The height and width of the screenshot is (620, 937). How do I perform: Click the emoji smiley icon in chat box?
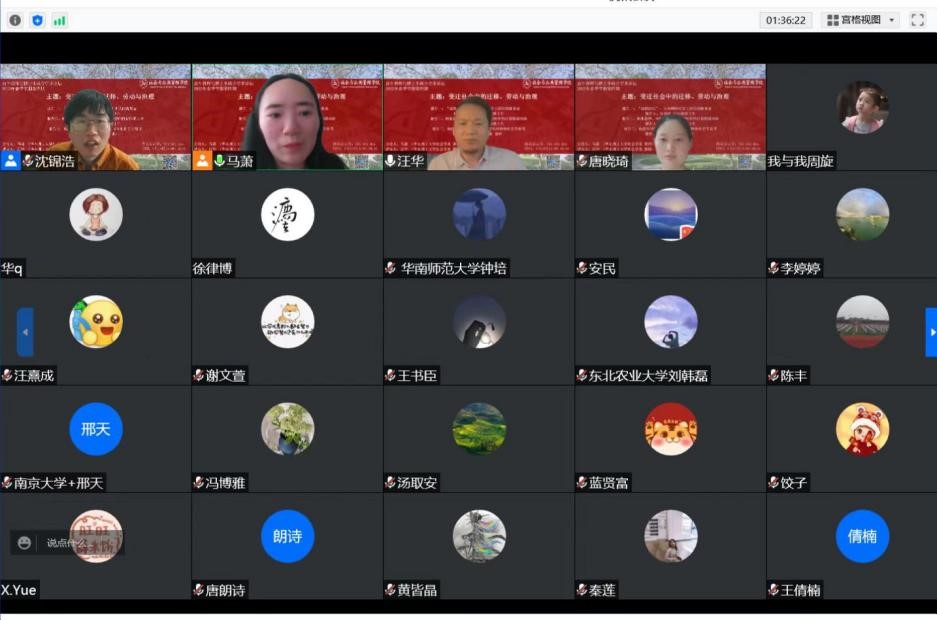tap(25, 543)
